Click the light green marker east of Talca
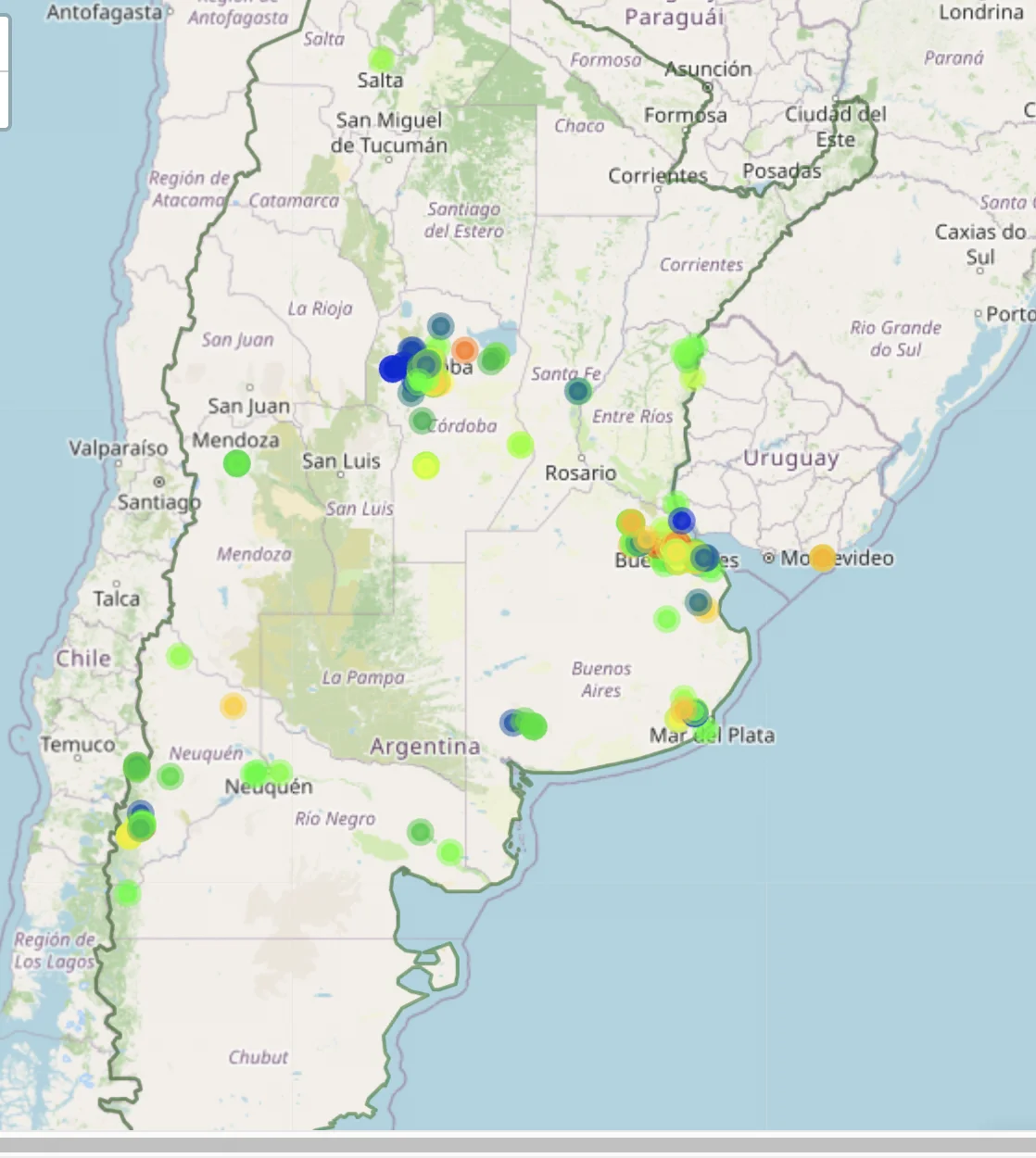 click(180, 657)
